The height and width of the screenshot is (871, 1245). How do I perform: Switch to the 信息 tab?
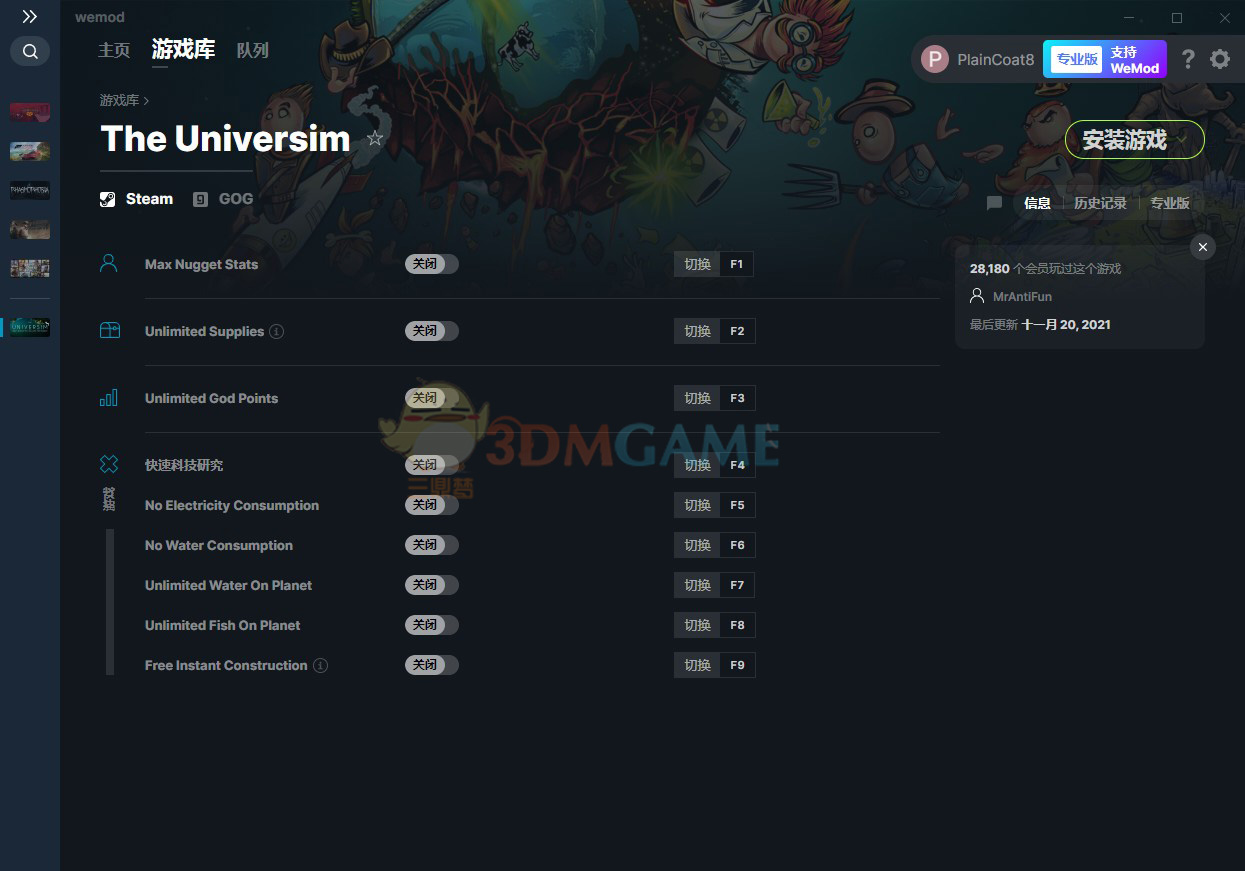[1037, 203]
